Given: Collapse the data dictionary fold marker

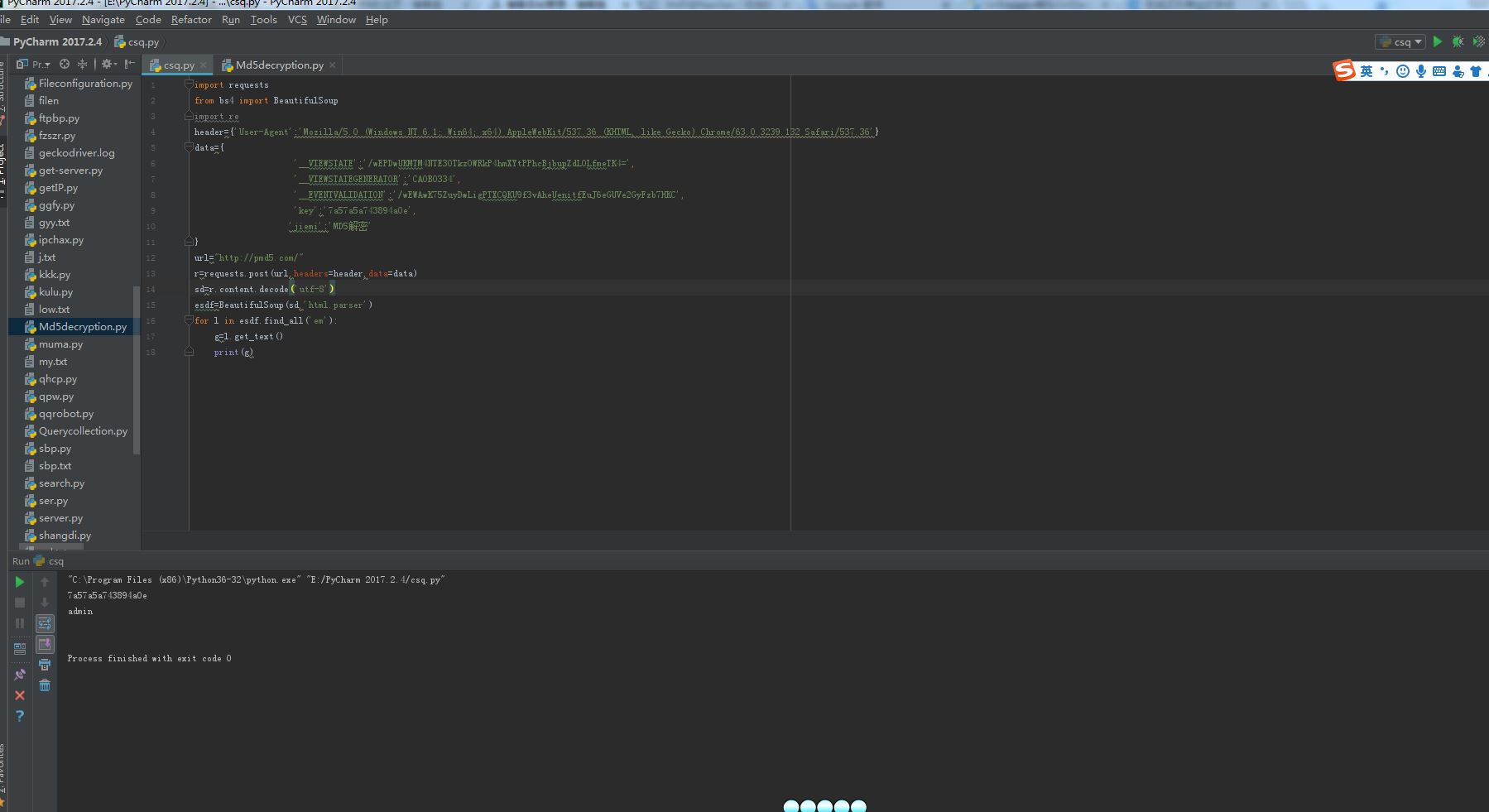Looking at the screenshot, I should coord(189,147).
